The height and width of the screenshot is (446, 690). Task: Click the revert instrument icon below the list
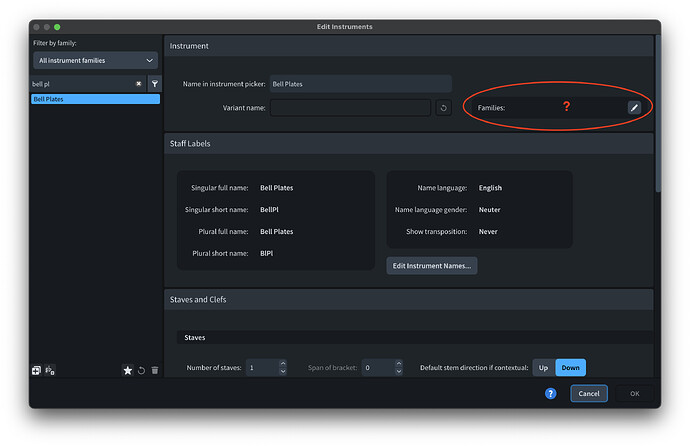click(141, 370)
